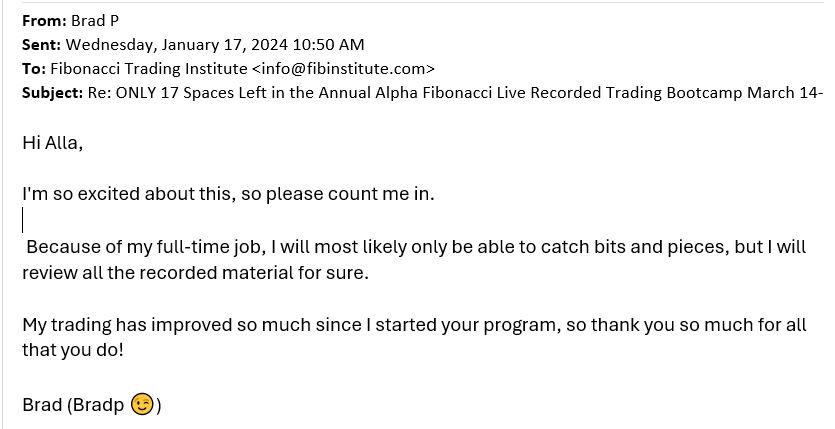Click the sent date January 17, 2024
The height and width of the screenshot is (429, 835).
pos(225,45)
